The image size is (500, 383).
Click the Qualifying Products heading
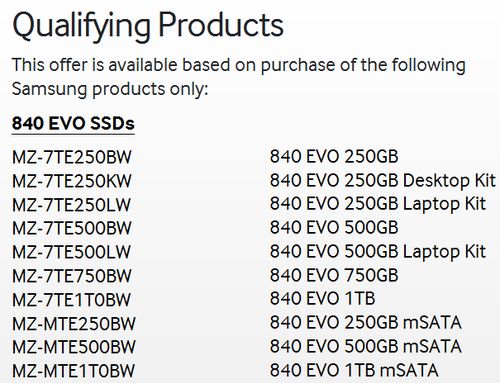coord(148,27)
